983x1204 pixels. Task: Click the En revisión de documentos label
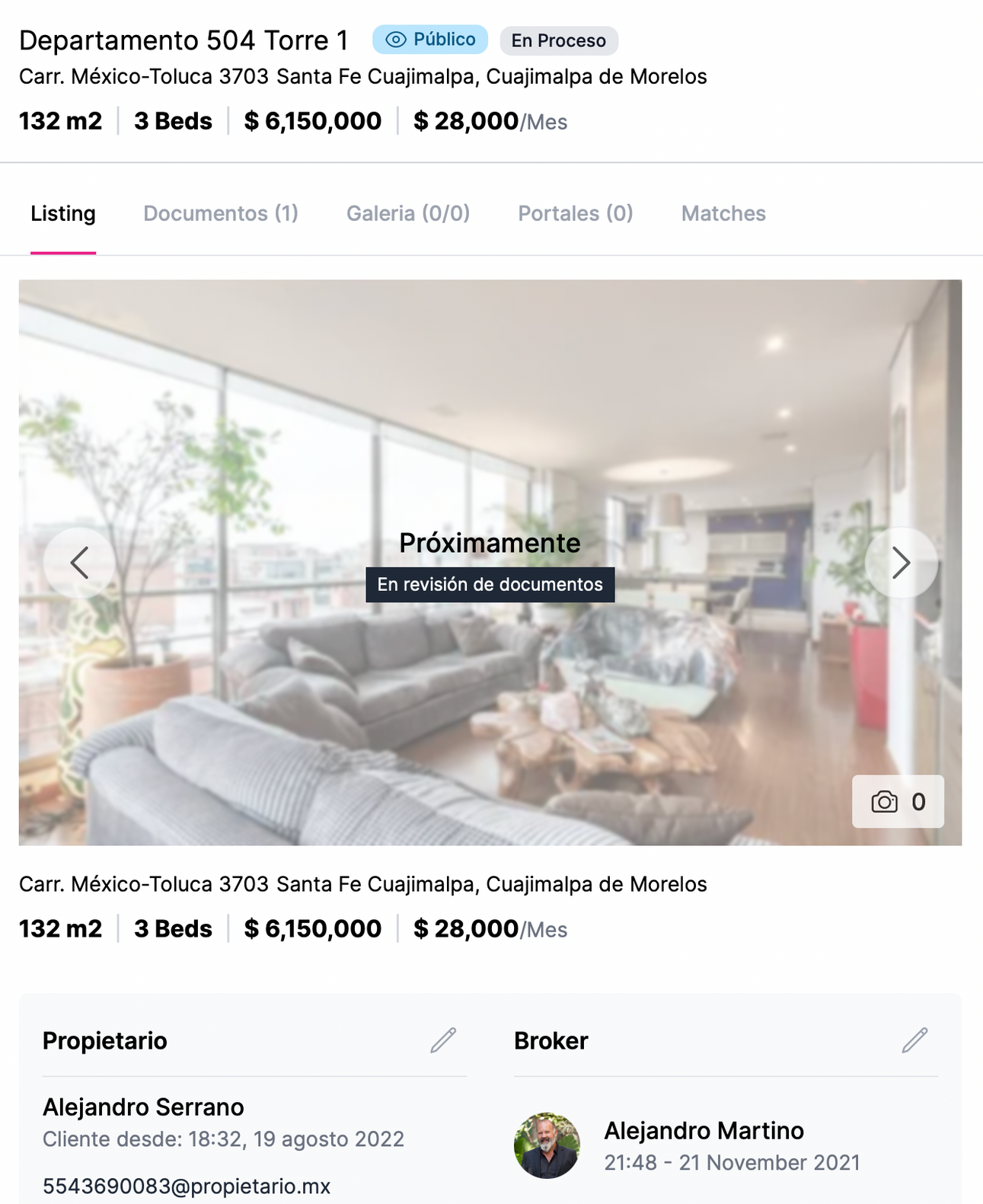(490, 585)
